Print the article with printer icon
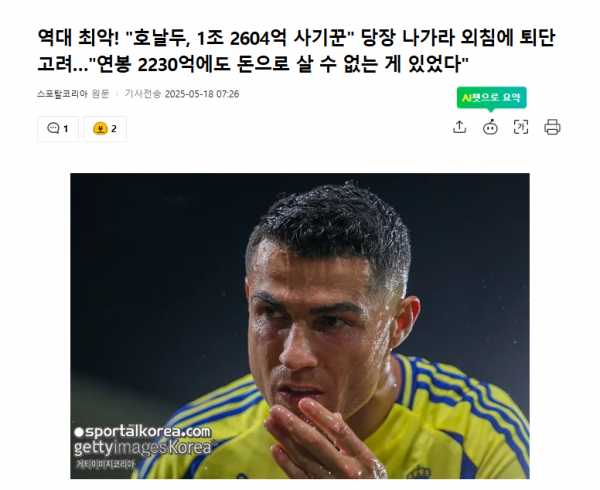 pyautogui.click(x=552, y=127)
